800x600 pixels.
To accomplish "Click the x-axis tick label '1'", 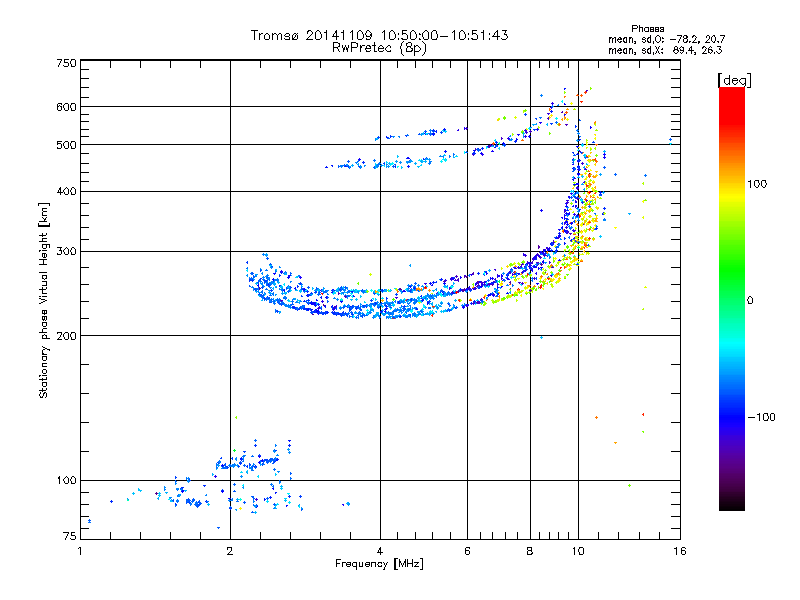I will click(x=80, y=551).
